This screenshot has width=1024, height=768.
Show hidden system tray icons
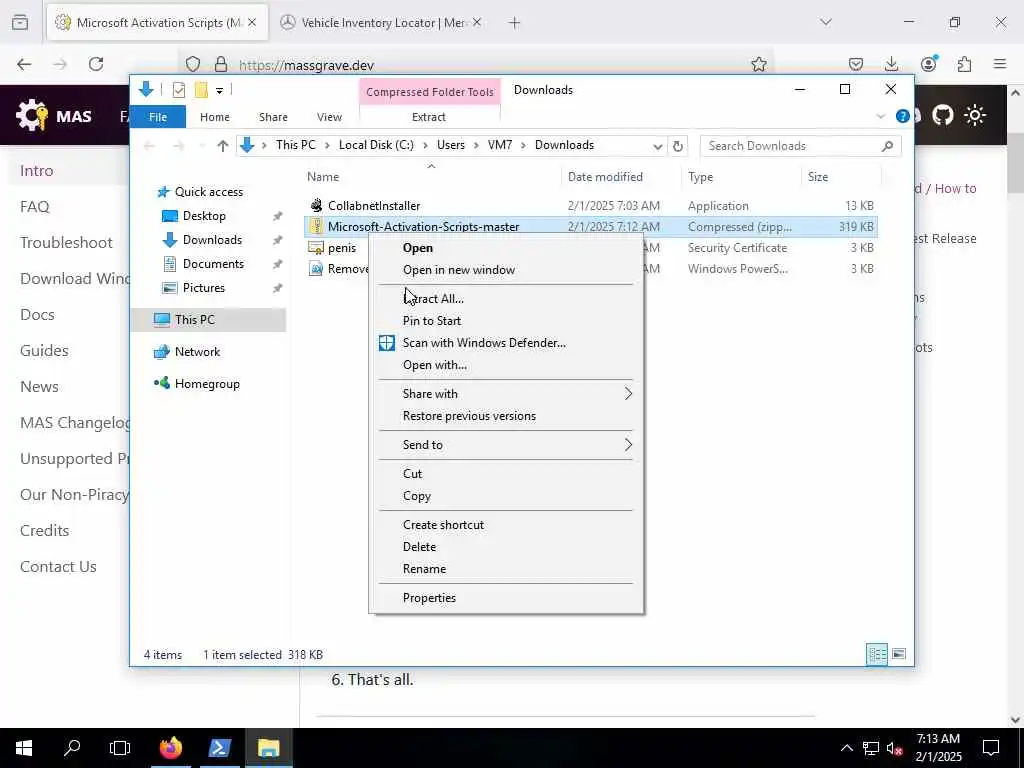tap(846, 748)
